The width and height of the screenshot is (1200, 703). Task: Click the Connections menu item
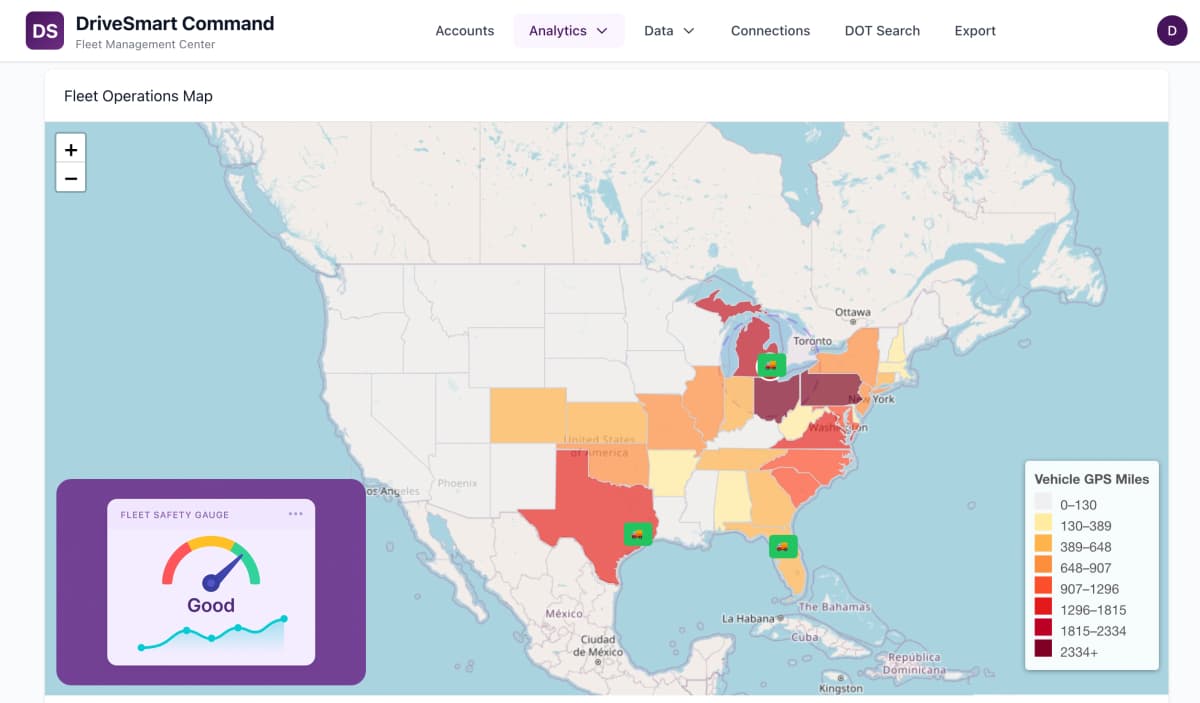click(x=770, y=30)
